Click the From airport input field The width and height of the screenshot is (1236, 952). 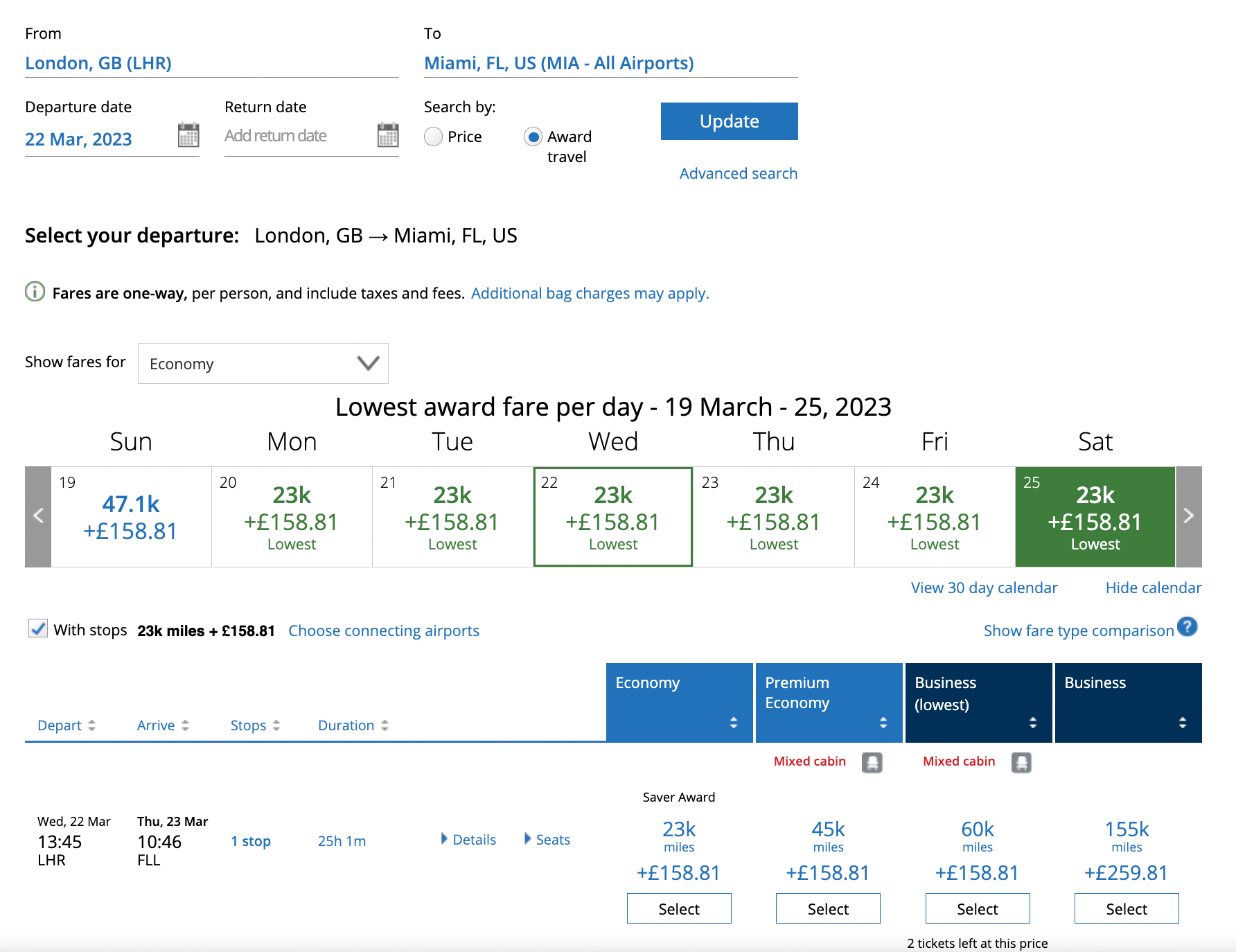point(211,63)
